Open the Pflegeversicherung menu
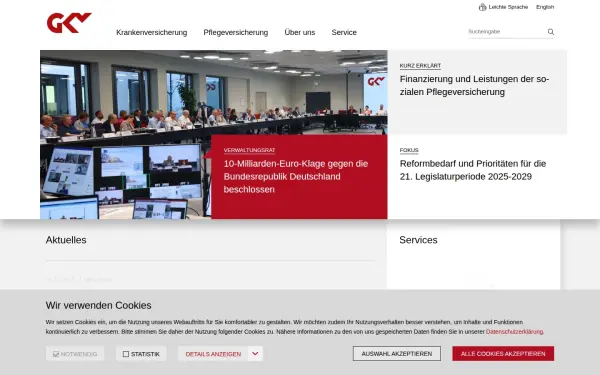This screenshot has width=600, height=375. coord(236,33)
